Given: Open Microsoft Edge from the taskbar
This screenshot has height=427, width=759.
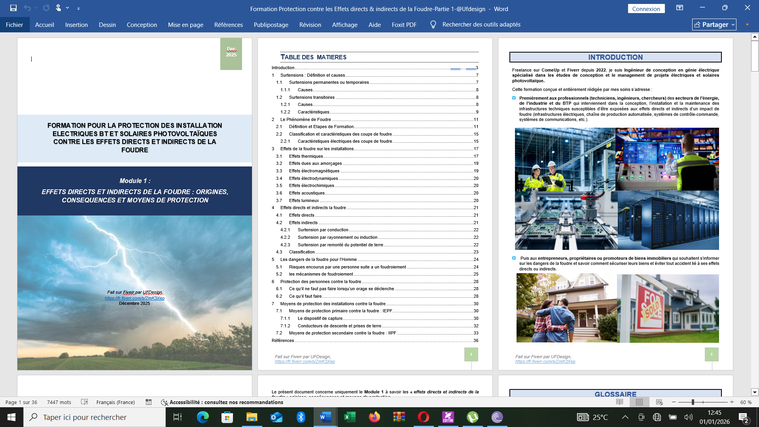Looking at the screenshot, I should coord(202,417).
